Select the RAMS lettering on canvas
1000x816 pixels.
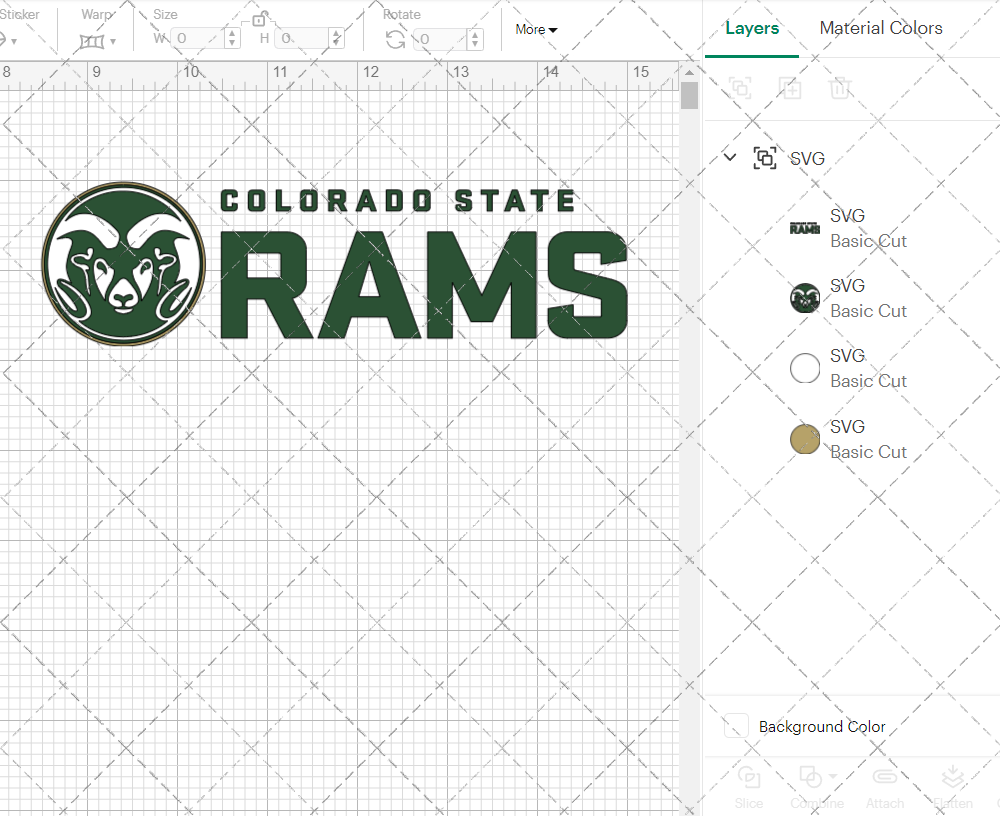coord(424,285)
